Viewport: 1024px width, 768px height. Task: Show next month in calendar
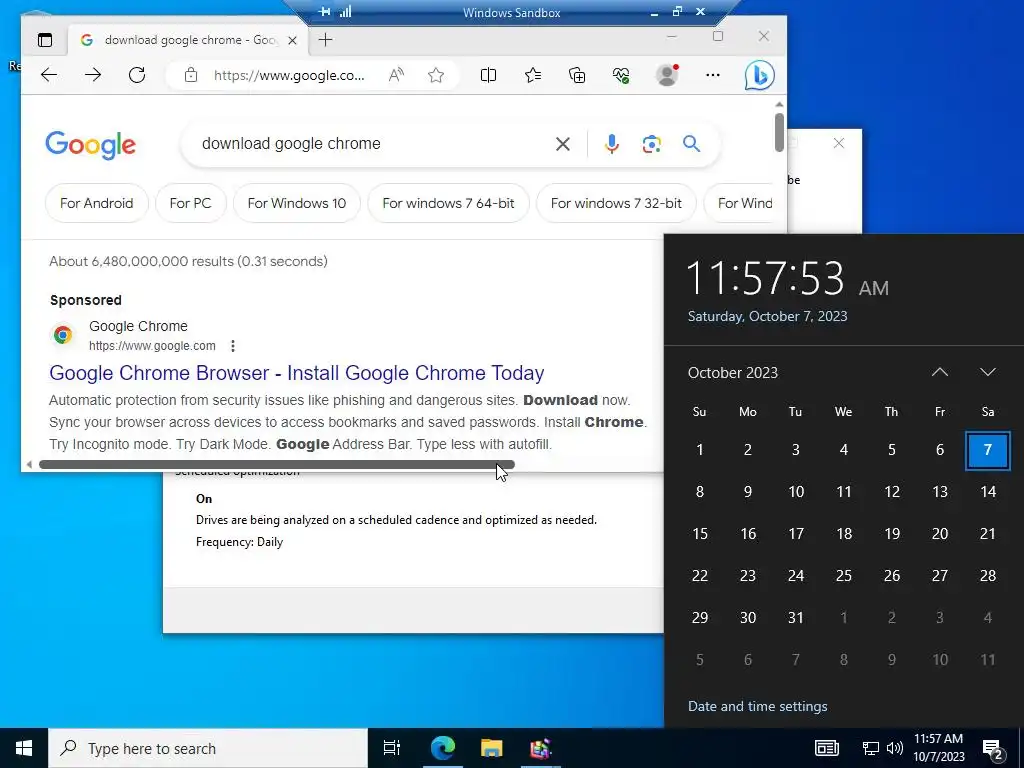click(987, 372)
